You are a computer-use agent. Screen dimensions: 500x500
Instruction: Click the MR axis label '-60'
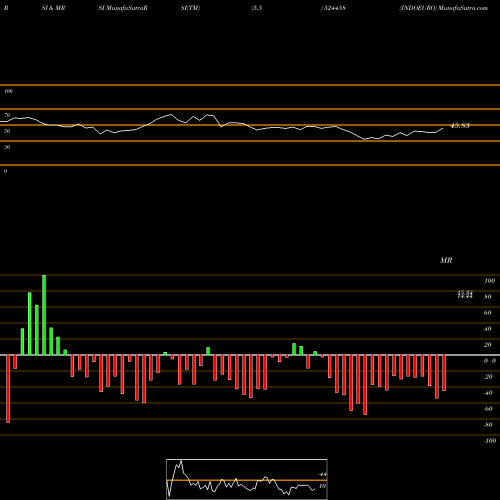point(488,409)
